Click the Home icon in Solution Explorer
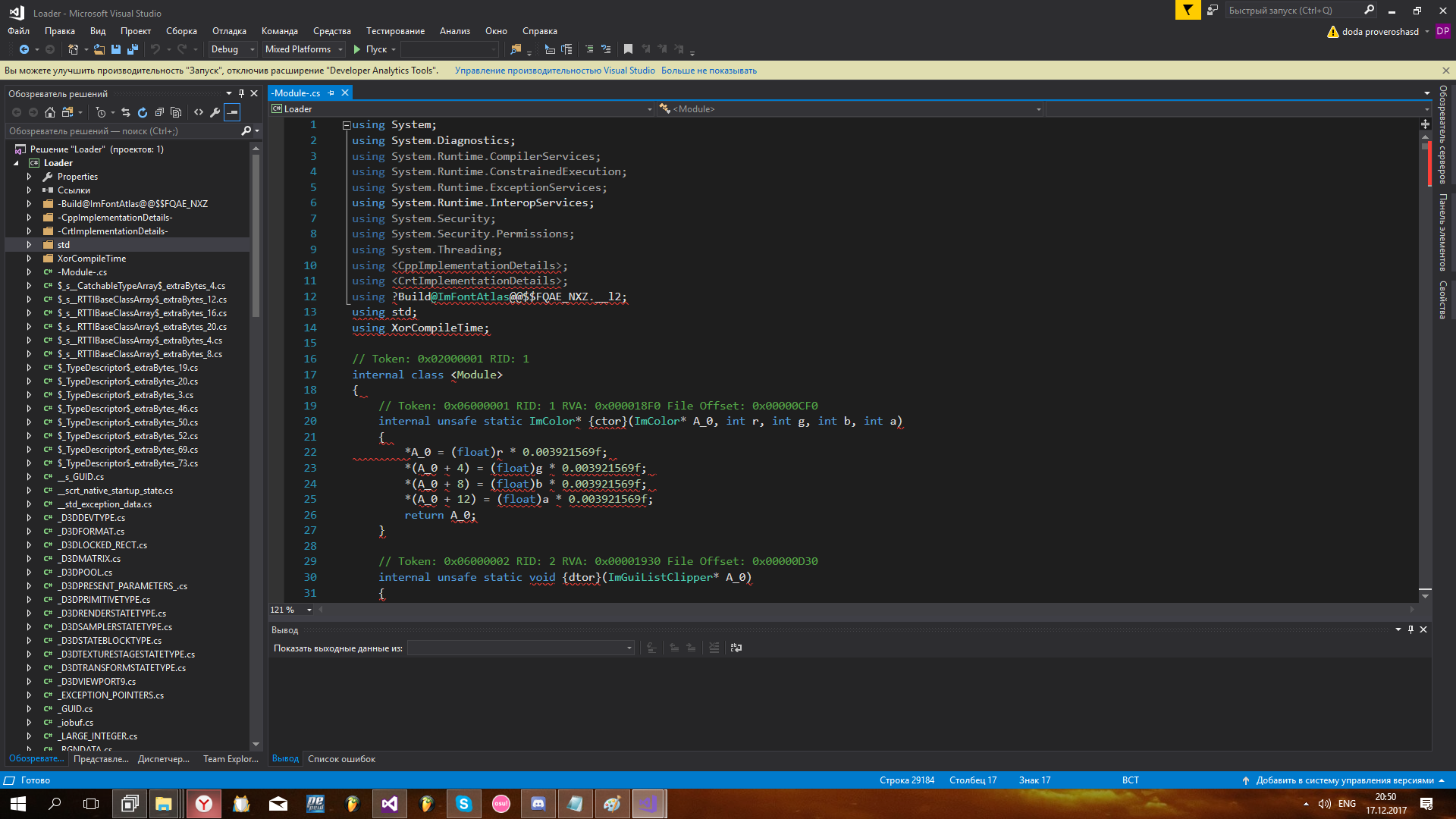 (50, 112)
